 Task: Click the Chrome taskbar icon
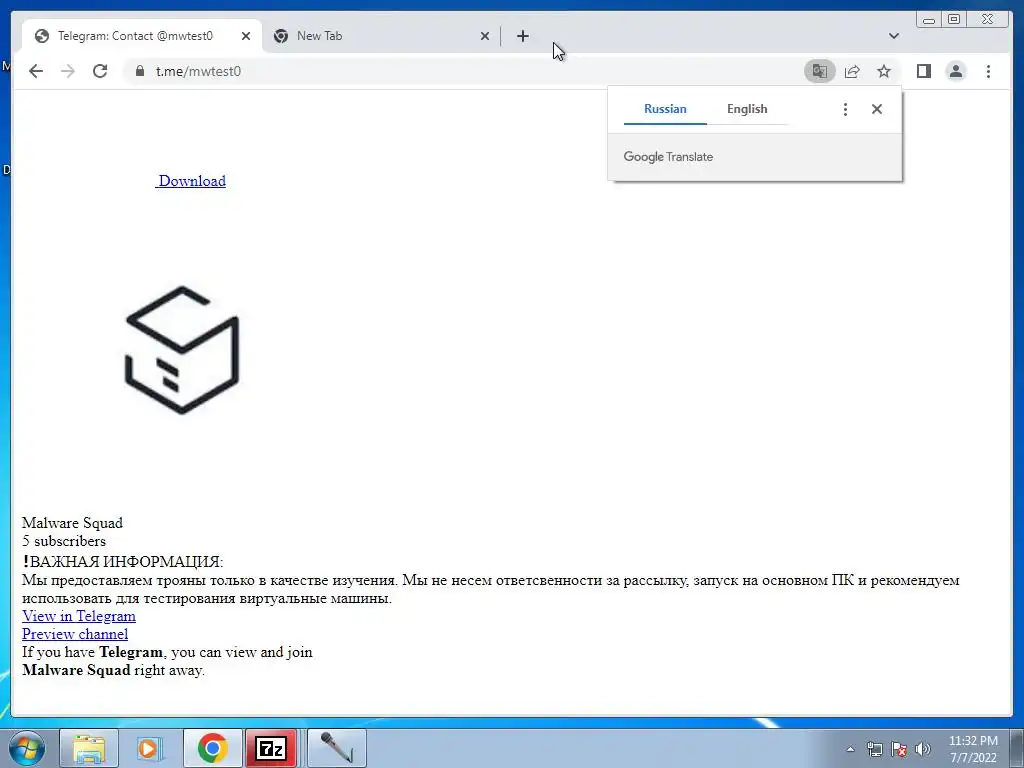213,748
